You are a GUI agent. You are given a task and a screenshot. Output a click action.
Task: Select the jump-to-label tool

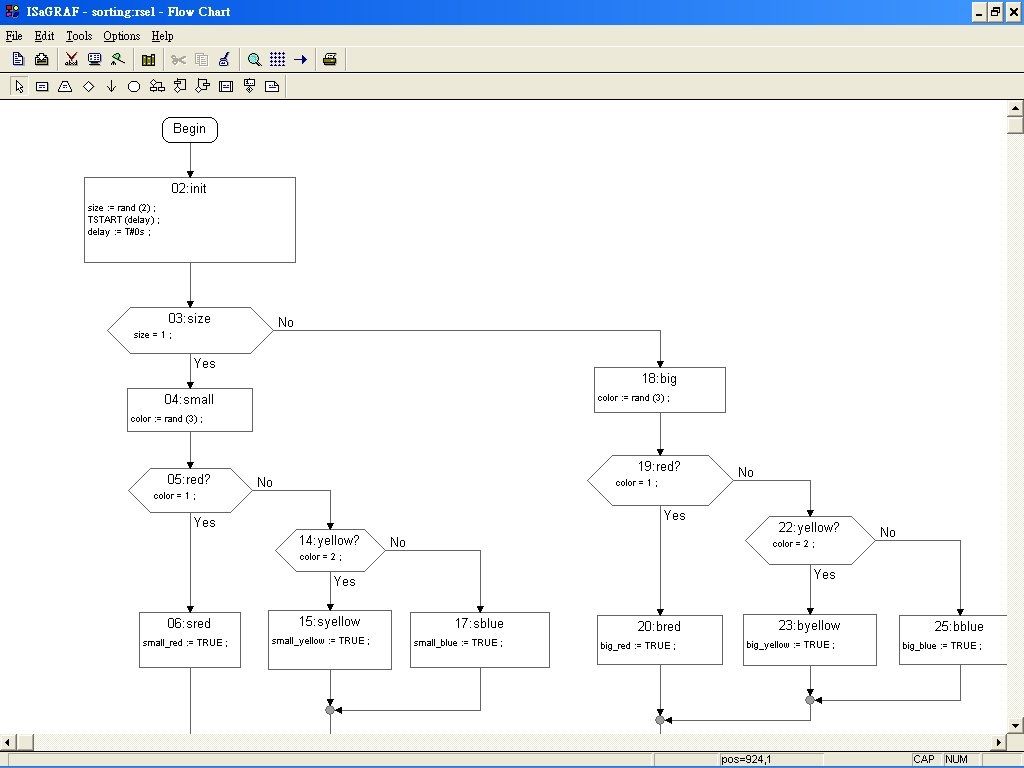click(x=180, y=86)
